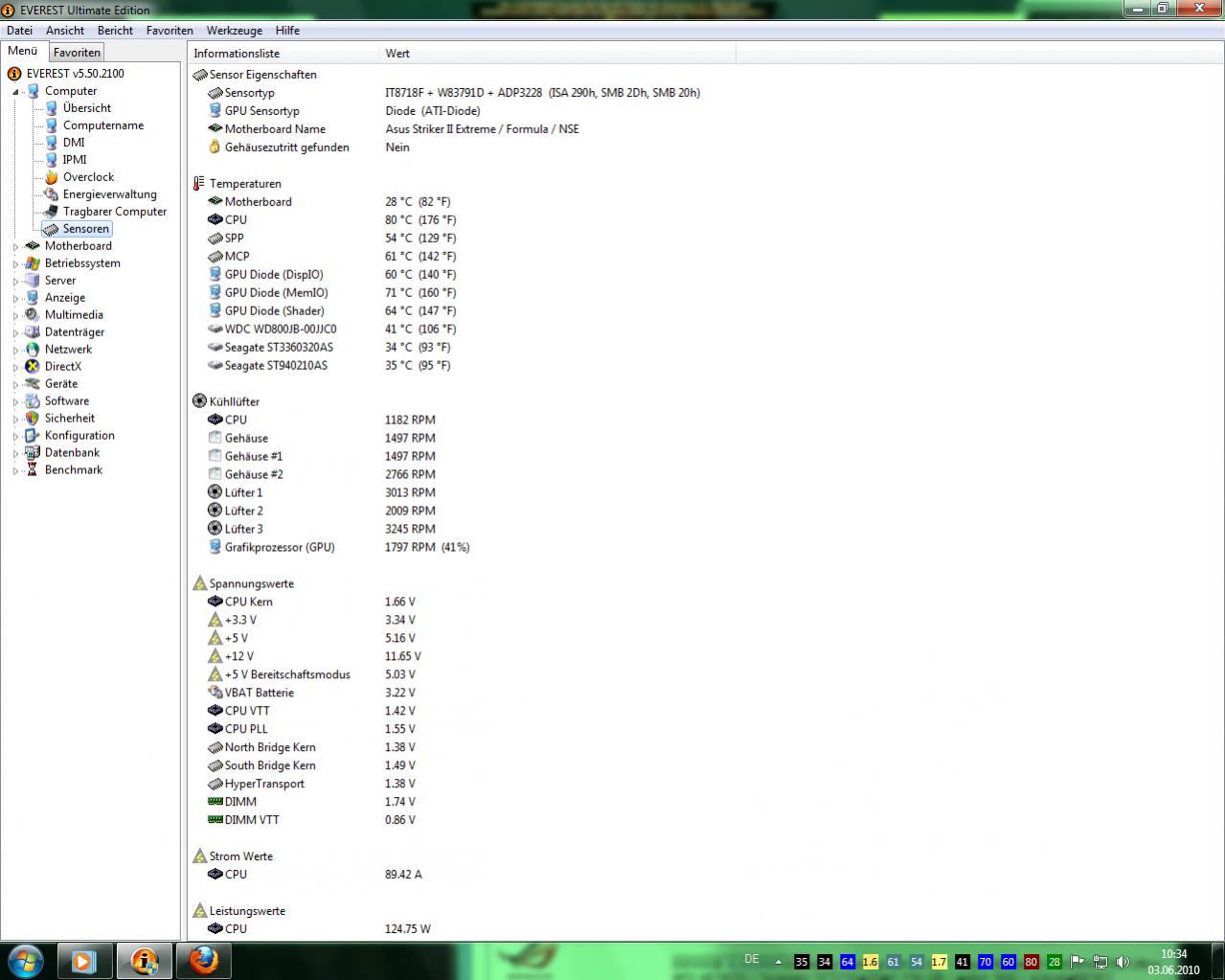The height and width of the screenshot is (980, 1225).
Task: Expand the Server tree node
Action: 15,282
